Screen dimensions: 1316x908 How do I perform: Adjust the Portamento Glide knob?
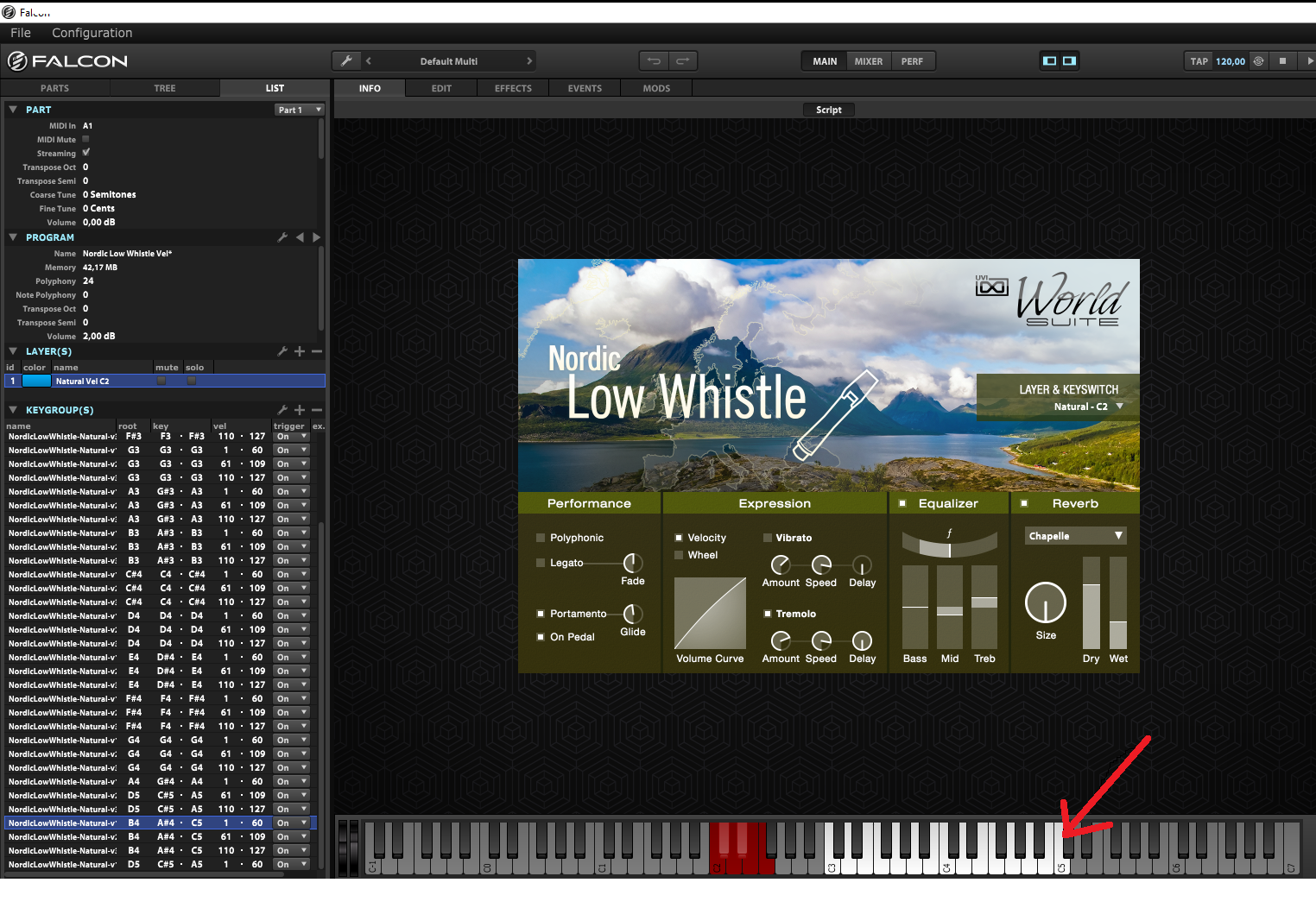(633, 614)
